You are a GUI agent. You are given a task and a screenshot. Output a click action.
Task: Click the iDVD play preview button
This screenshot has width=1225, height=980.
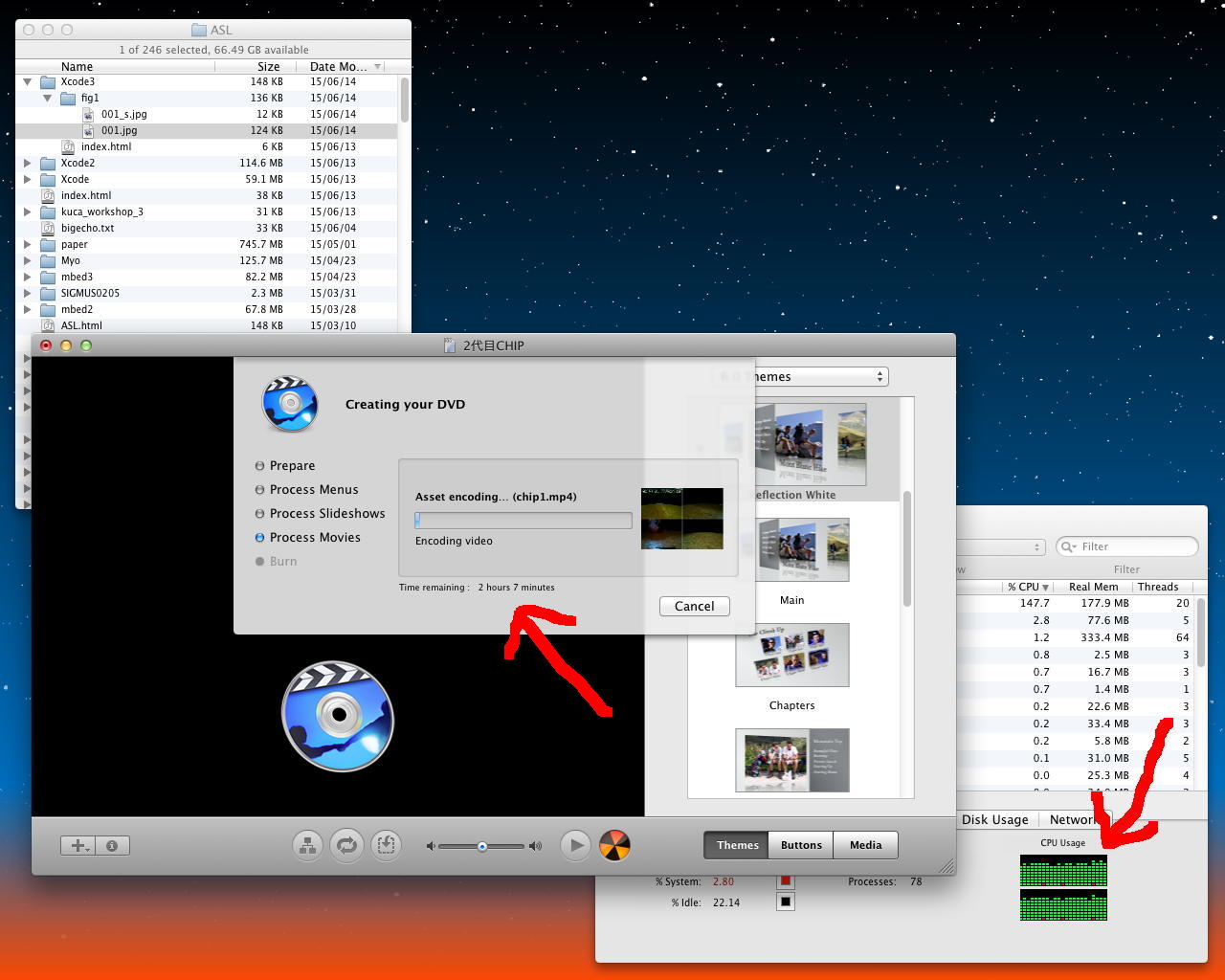tap(575, 845)
